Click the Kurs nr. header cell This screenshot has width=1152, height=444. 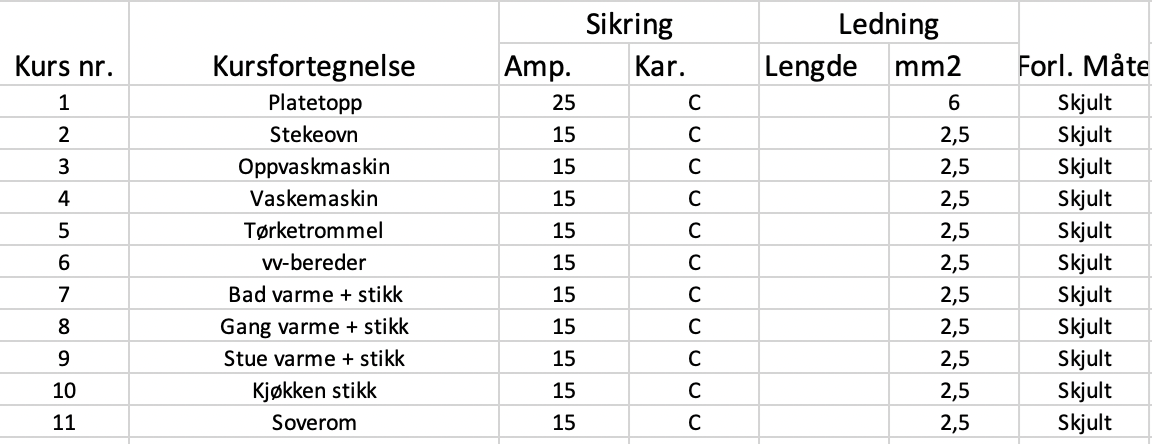(x=64, y=67)
